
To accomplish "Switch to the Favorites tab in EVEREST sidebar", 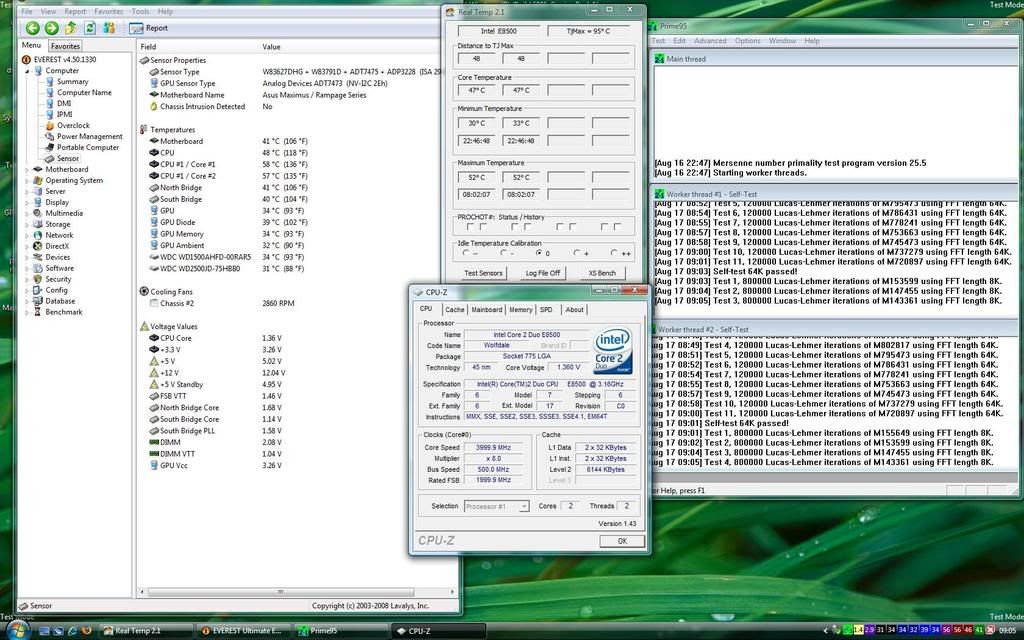I will 65,46.
